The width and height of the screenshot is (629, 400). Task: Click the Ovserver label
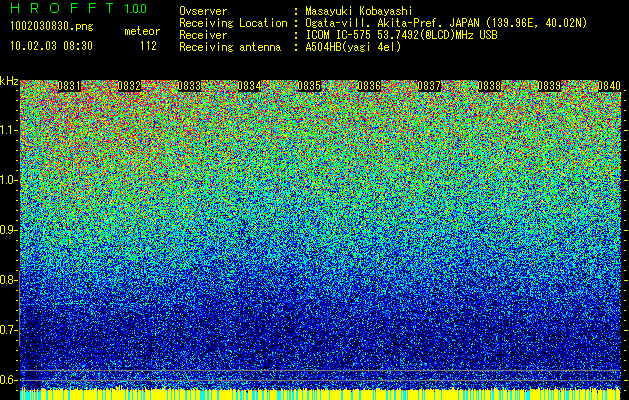(203, 11)
